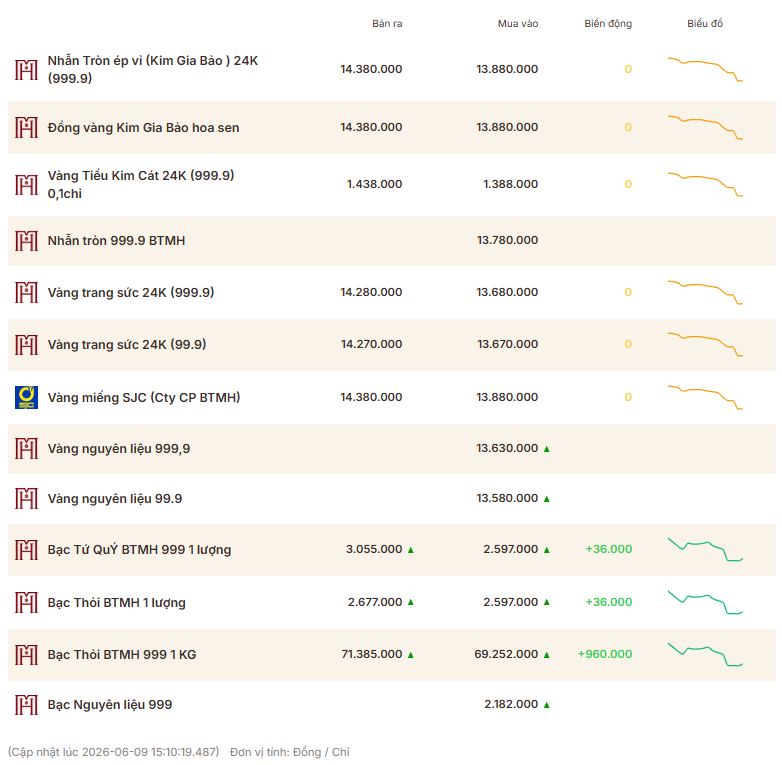This screenshot has height=765, width=782.
Task: Click the 1.388.000 buy price
Action: coord(510,184)
